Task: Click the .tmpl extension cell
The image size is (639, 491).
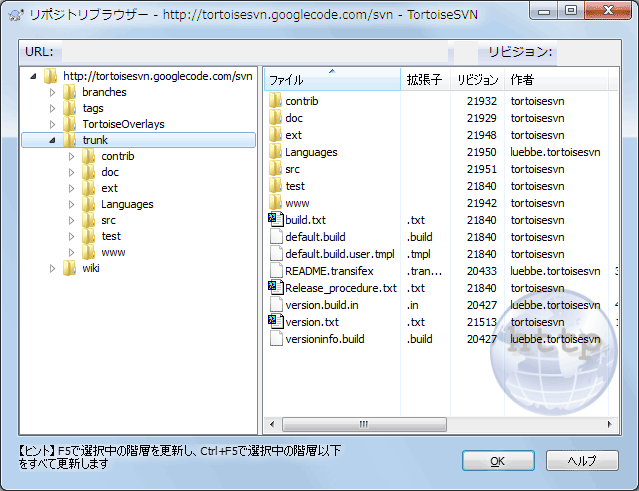Action: 419,254
